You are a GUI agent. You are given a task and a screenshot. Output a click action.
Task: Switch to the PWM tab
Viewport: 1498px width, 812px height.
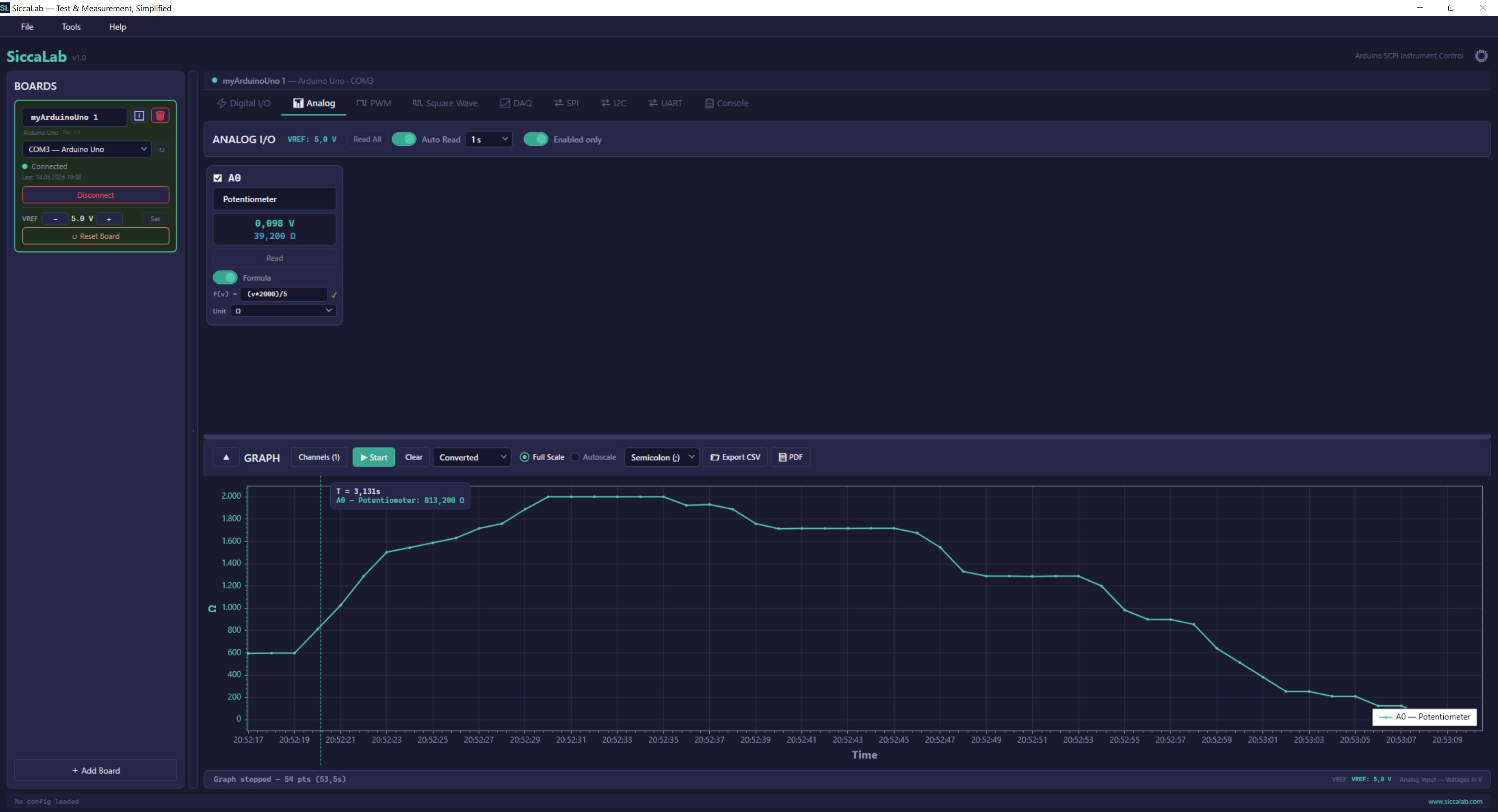[374, 104]
